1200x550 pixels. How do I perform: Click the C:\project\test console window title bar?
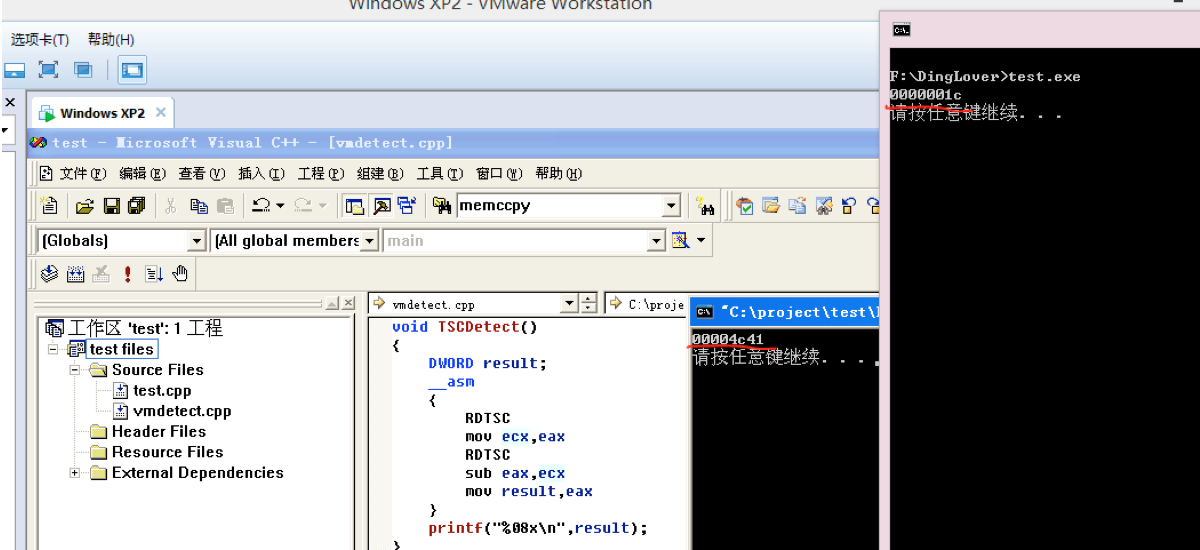click(x=785, y=311)
